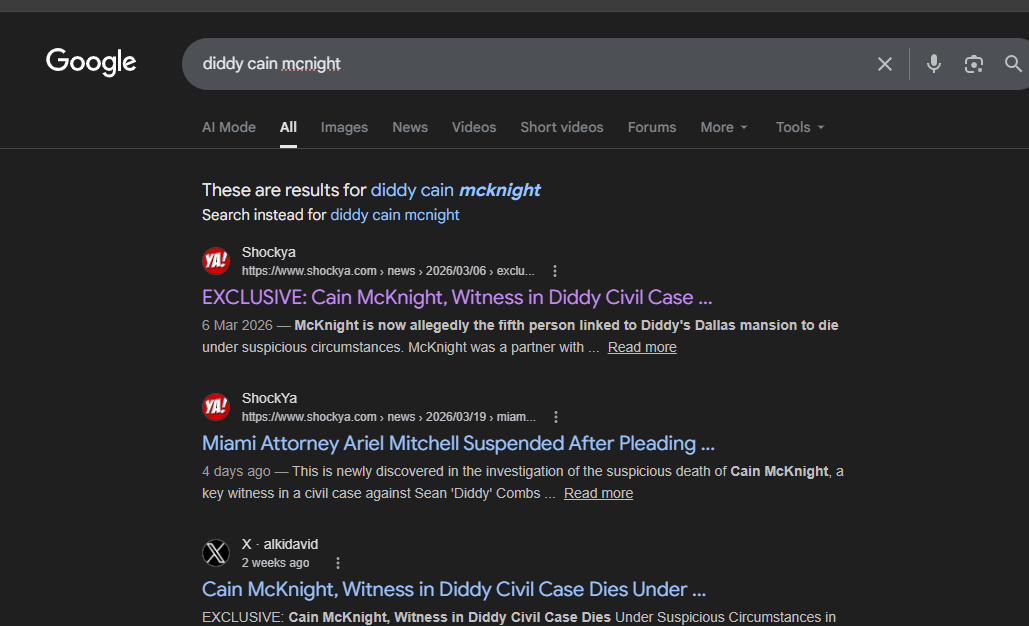This screenshot has height=626, width=1029.
Task: Click the magnifying glass search icon
Action: click(x=1013, y=64)
